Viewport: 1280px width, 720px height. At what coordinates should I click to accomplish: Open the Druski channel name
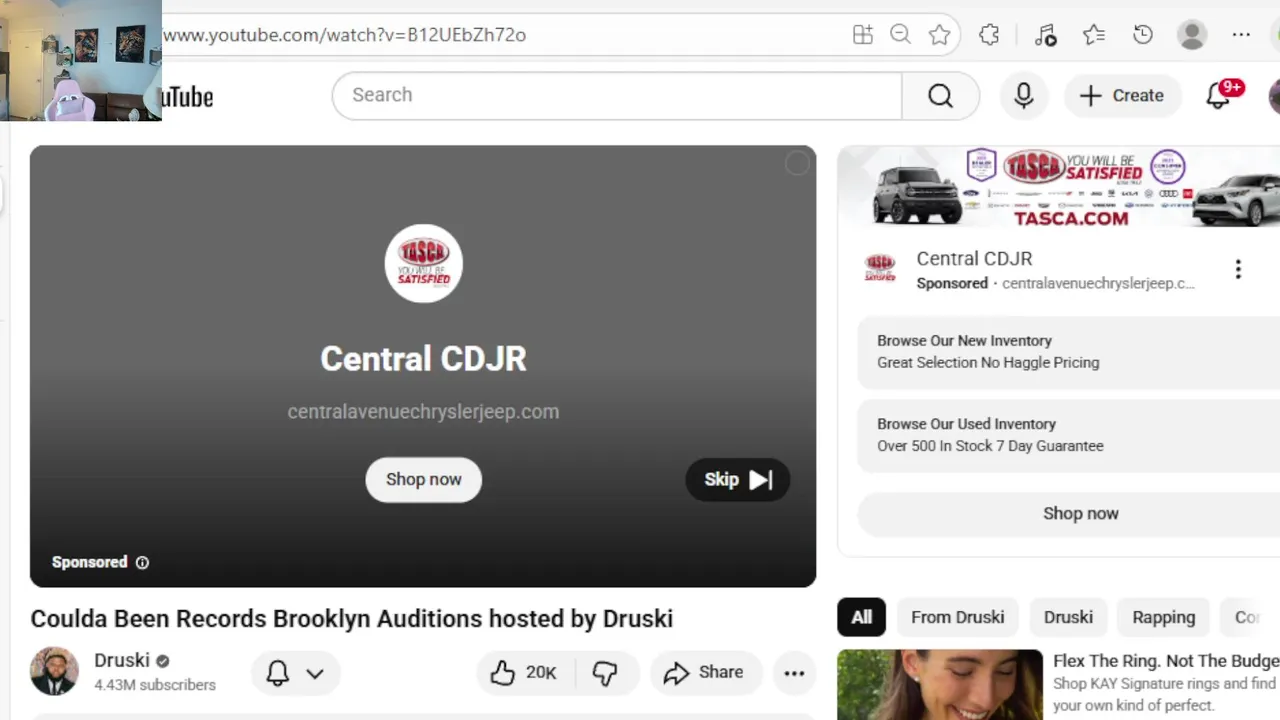[122, 661]
